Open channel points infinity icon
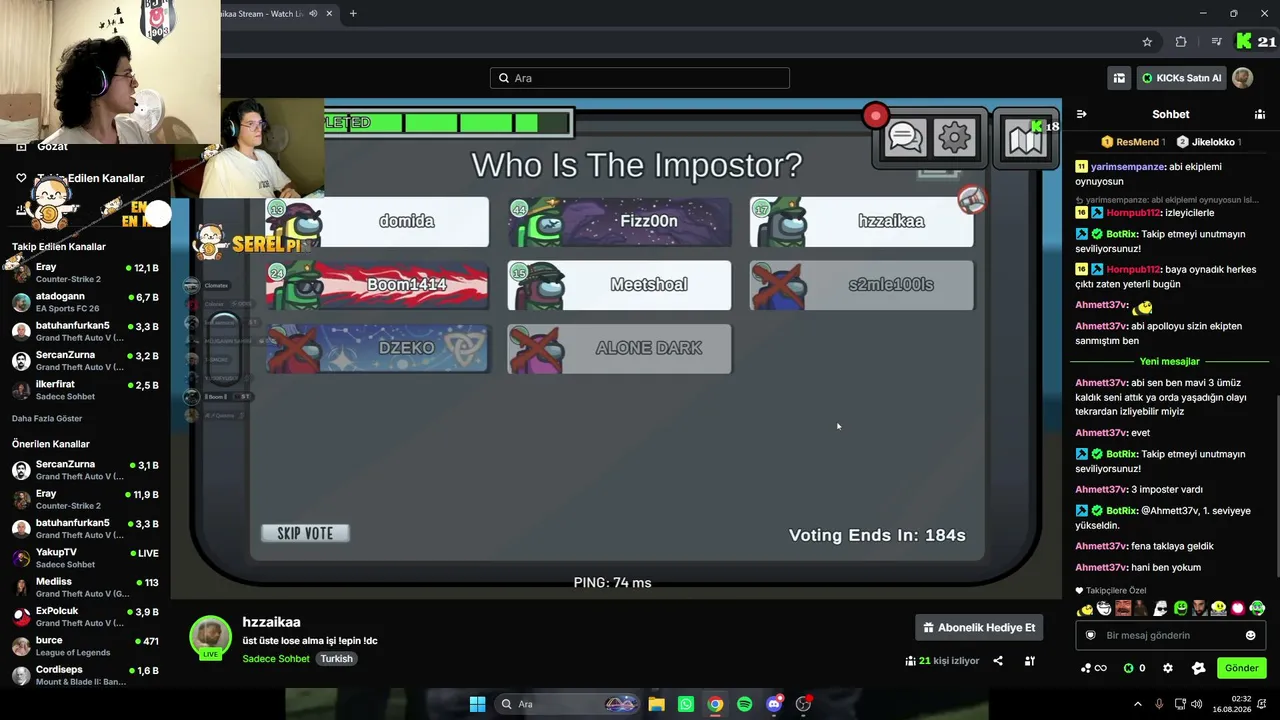 pos(1093,668)
